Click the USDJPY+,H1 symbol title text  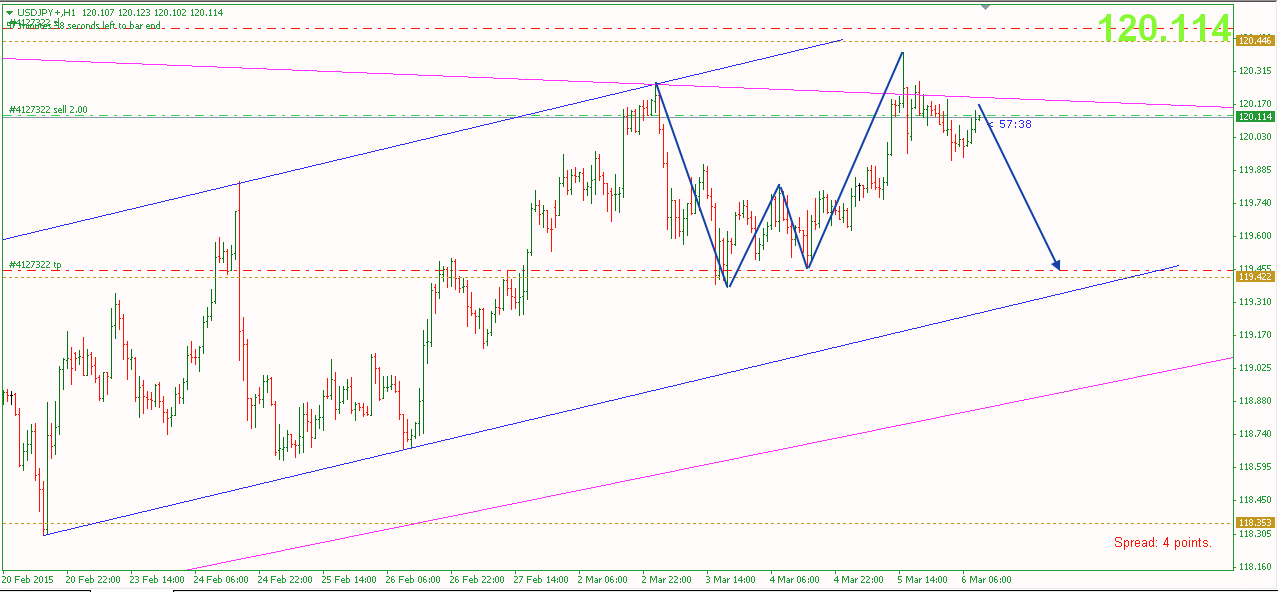(x=47, y=12)
